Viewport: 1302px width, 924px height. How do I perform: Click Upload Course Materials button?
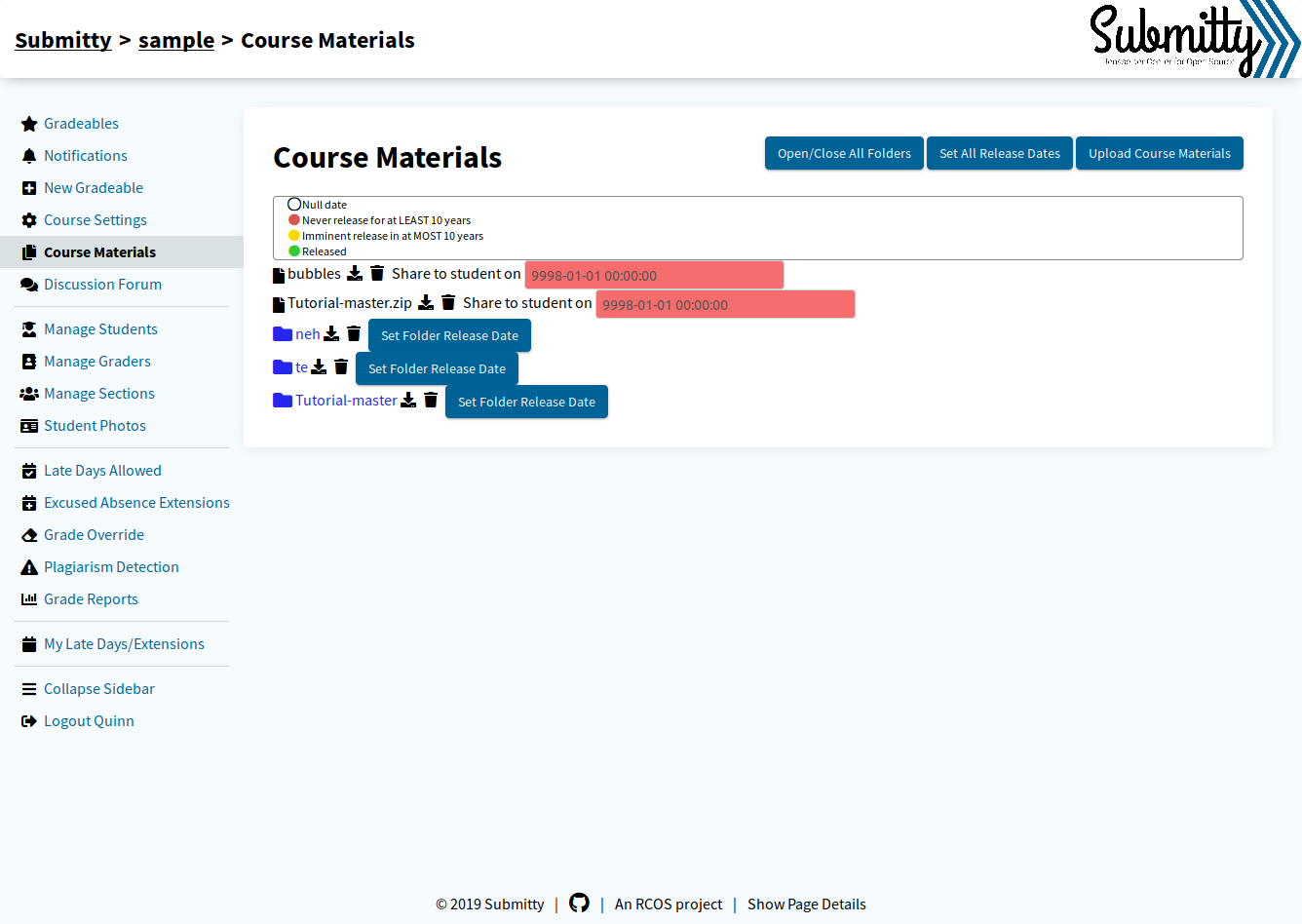click(x=1160, y=153)
